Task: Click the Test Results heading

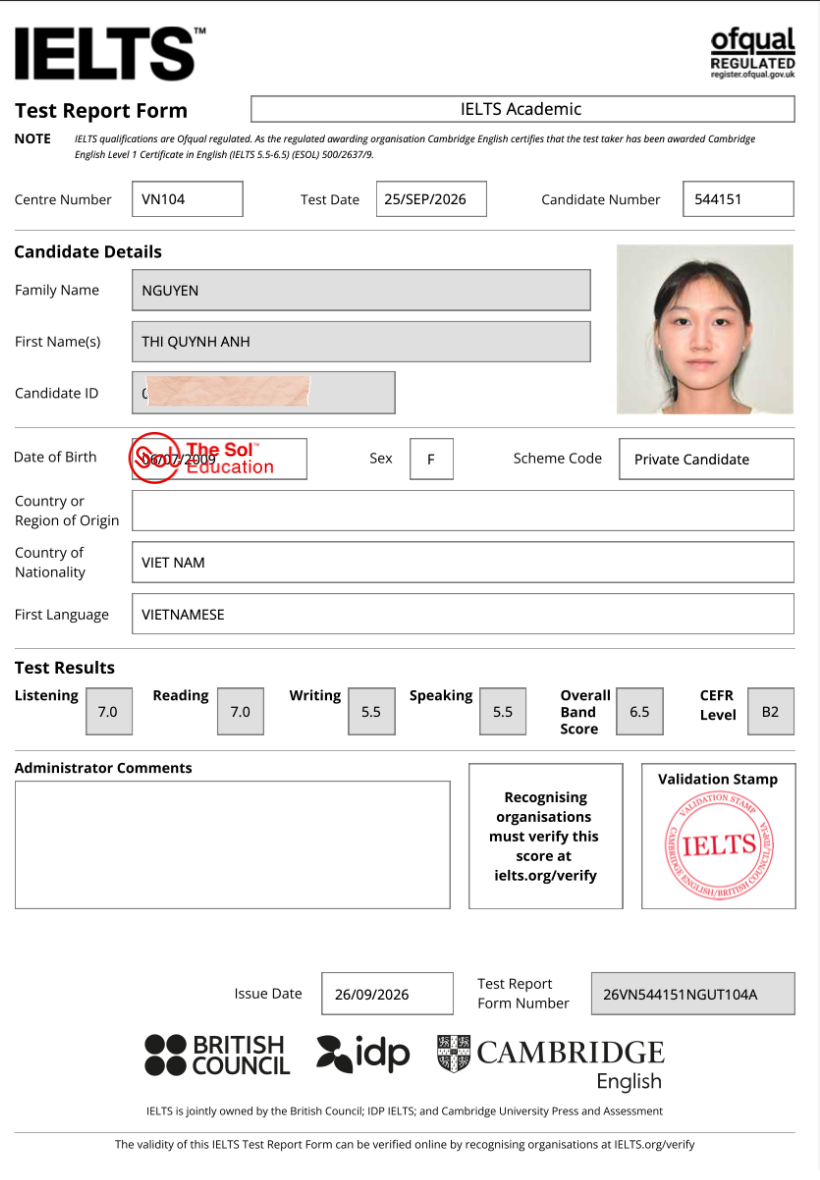Action: point(65,668)
